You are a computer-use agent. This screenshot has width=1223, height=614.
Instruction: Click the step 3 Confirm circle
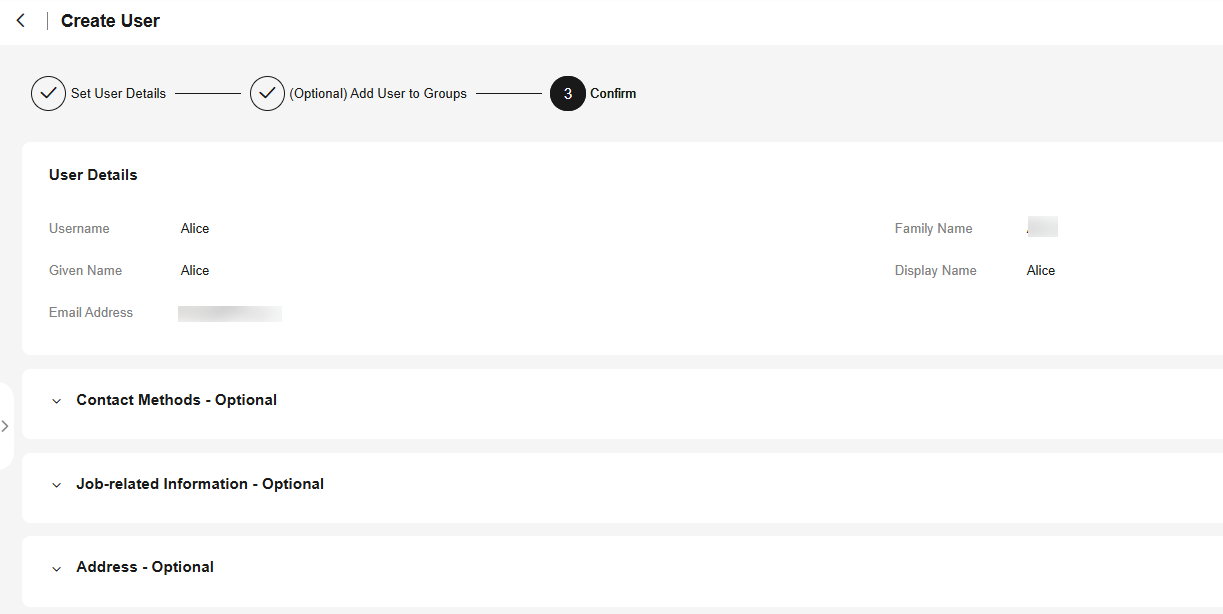pos(568,93)
